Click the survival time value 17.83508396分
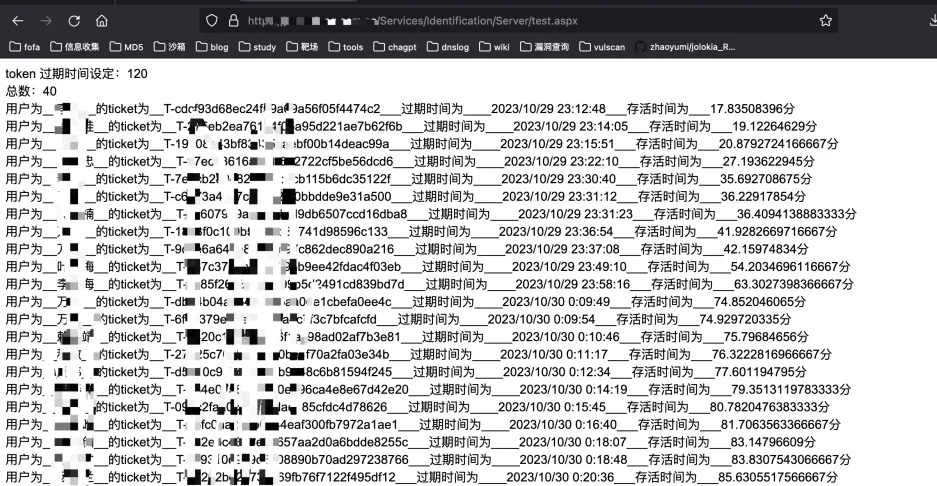Viewport: 937px width, 486px height. pos(752,109)
